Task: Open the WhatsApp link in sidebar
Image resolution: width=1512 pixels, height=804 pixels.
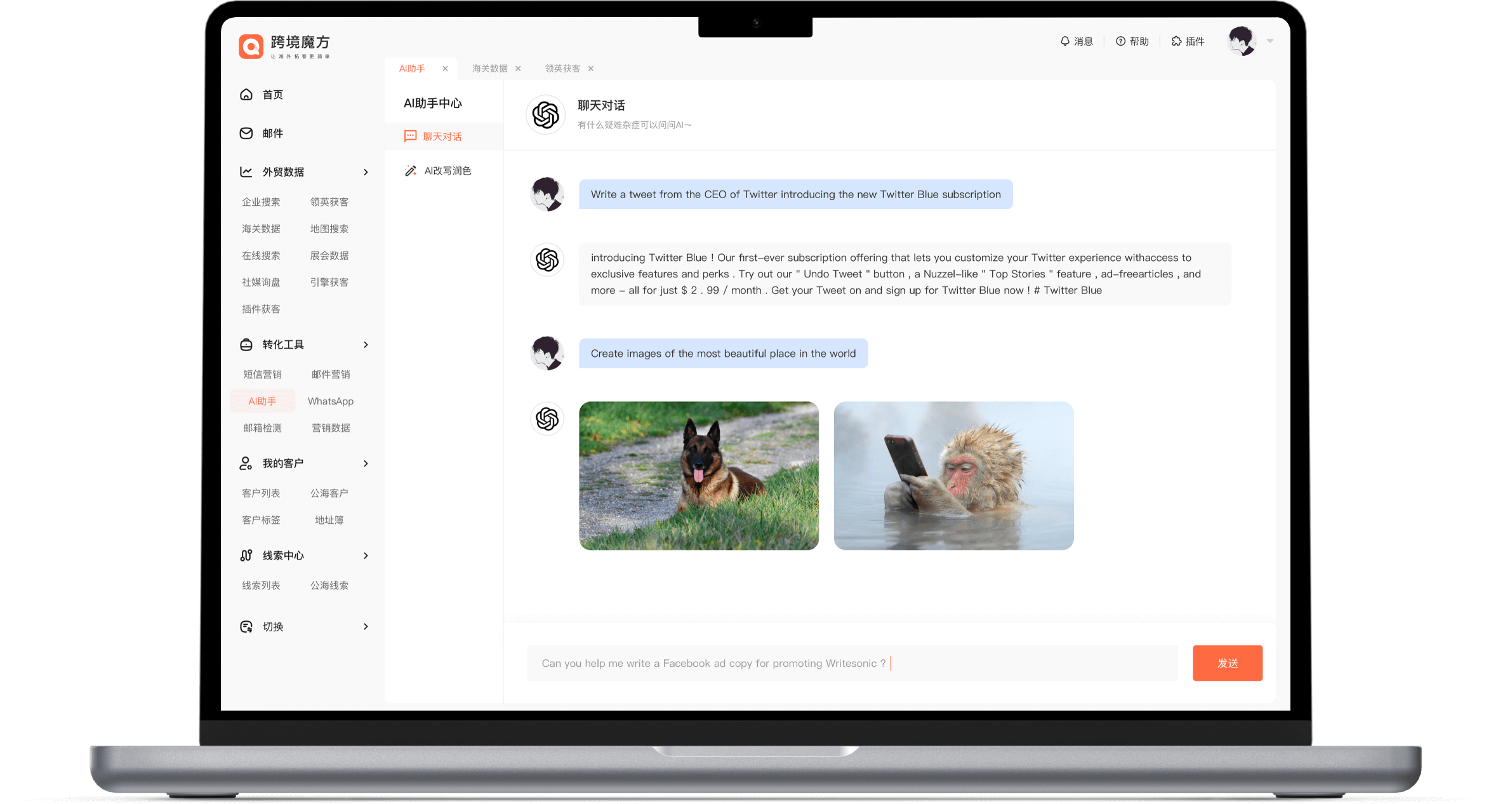Action: click(x=330, y=401)
